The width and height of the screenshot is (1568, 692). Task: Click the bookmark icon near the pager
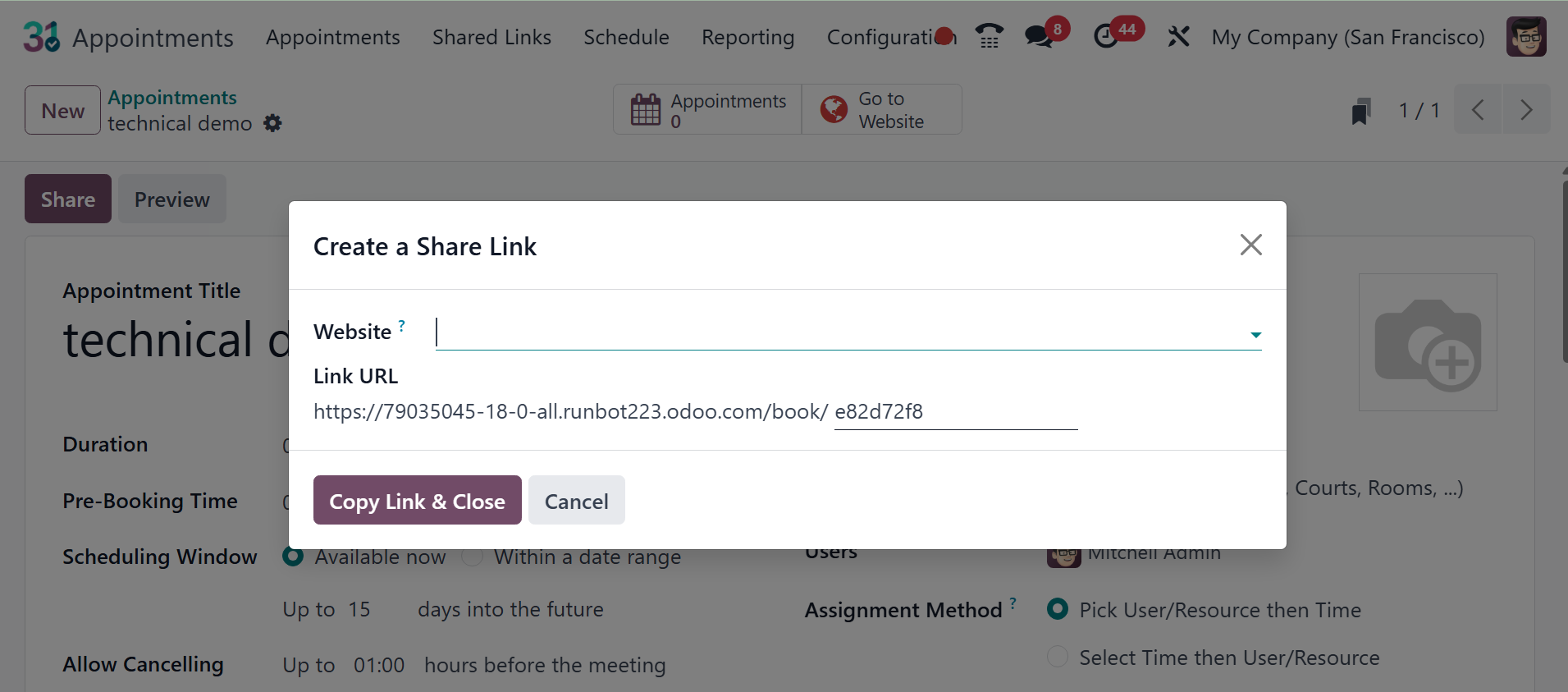point(1361,111)
